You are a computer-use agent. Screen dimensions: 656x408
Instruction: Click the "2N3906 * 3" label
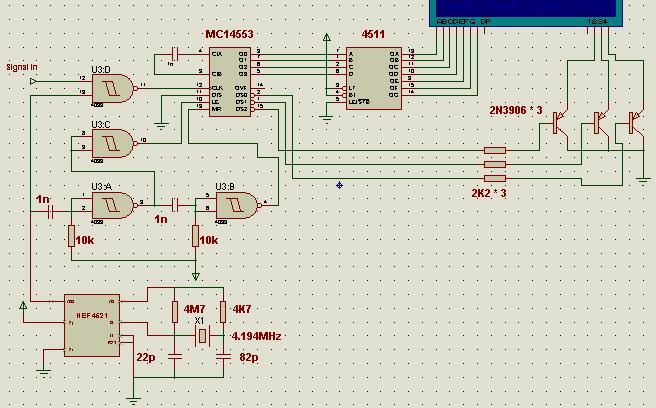point(516,110)
